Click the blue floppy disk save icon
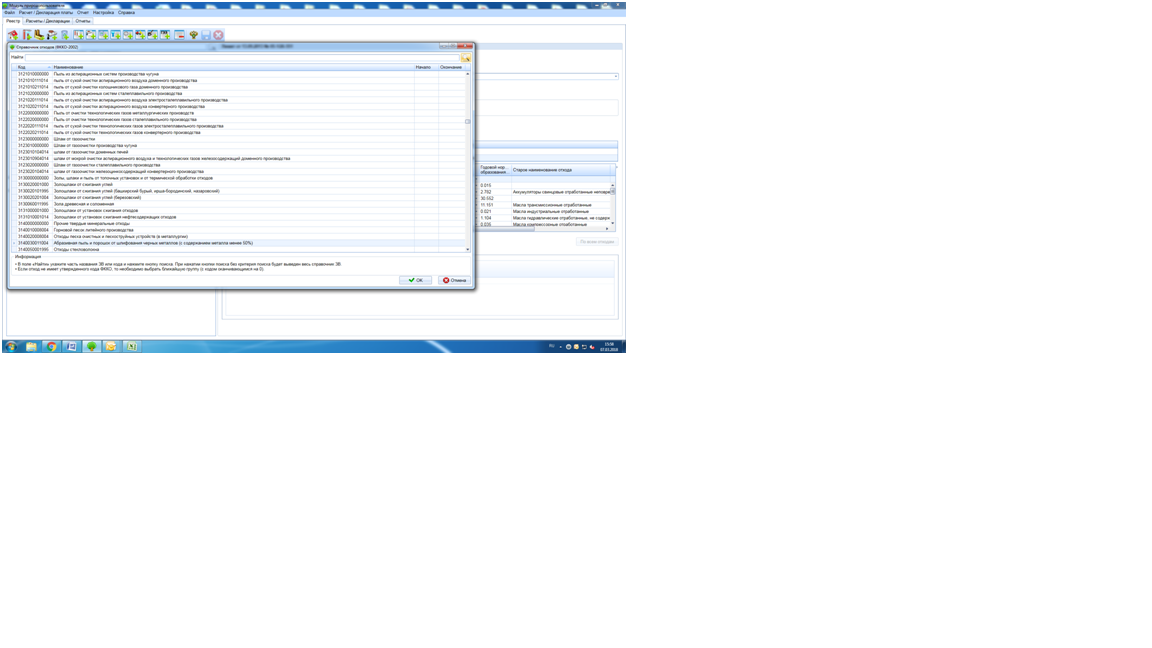Image resolution: width=1152 pixels, height=648 pixels. click(206, 35)
